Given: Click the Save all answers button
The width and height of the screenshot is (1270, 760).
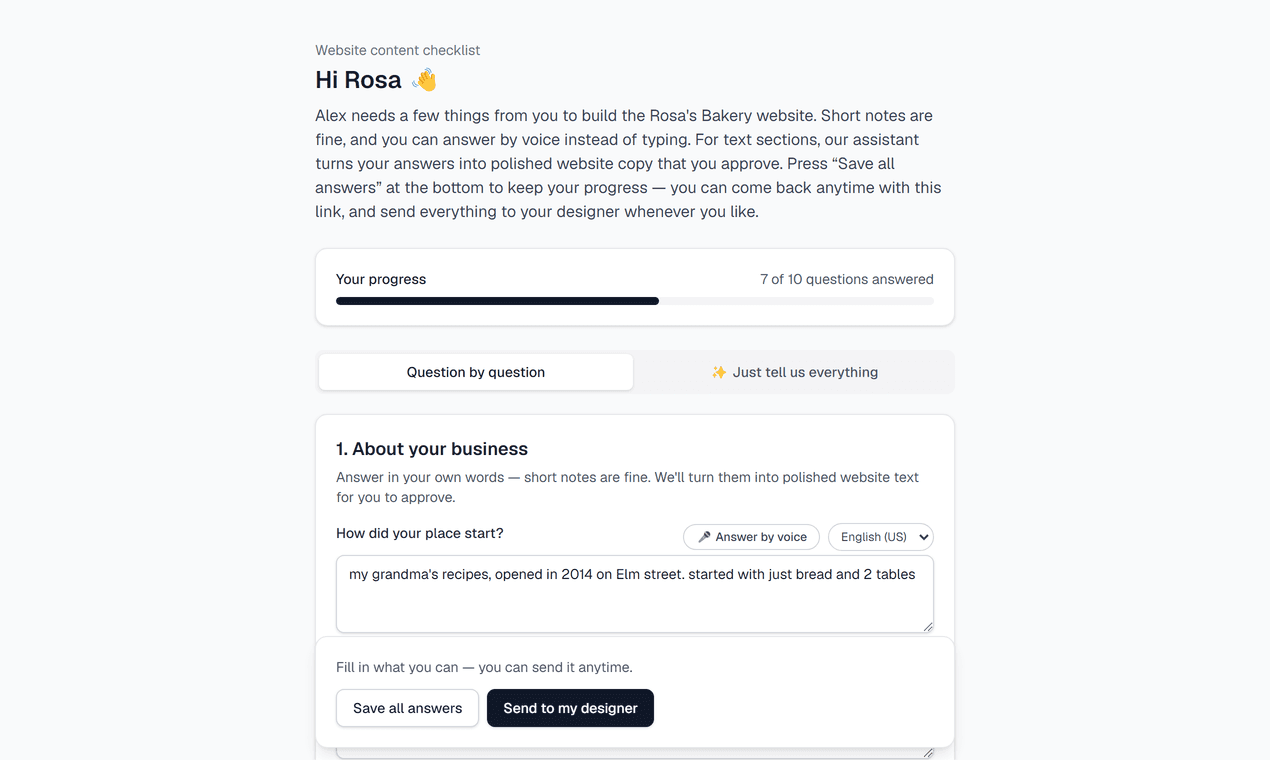Looking at the screenshot, I should click(408, 708).
